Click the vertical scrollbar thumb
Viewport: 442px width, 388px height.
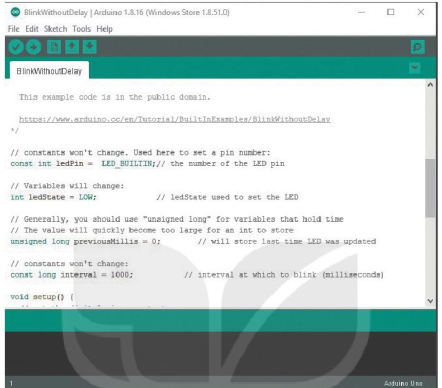pos(430,188)
